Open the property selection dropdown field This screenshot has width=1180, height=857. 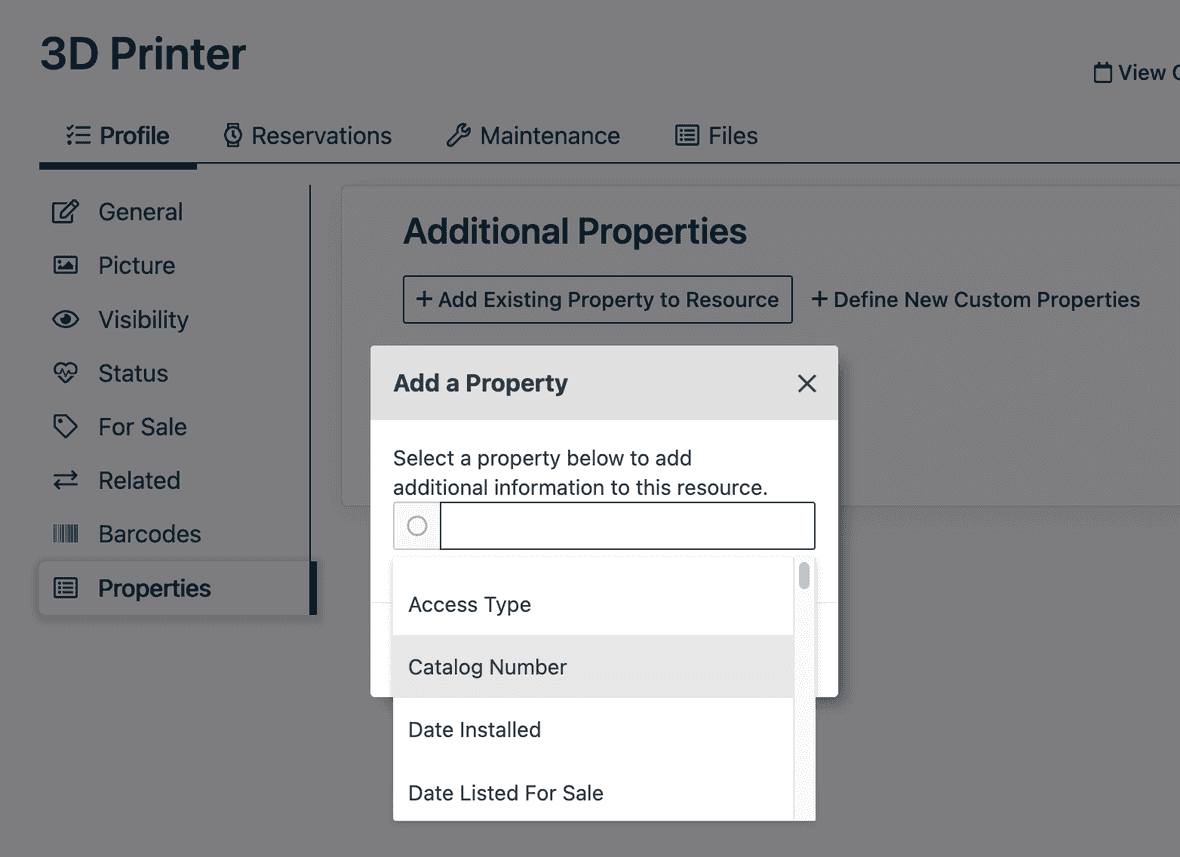[627, 524]
